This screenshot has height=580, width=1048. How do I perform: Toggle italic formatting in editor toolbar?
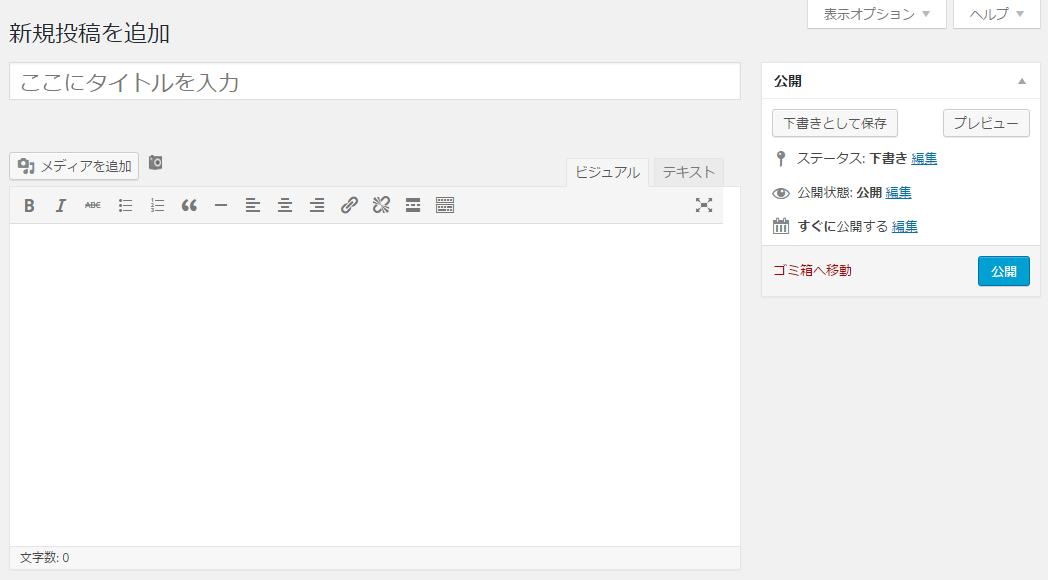click(x=61, y=205)
